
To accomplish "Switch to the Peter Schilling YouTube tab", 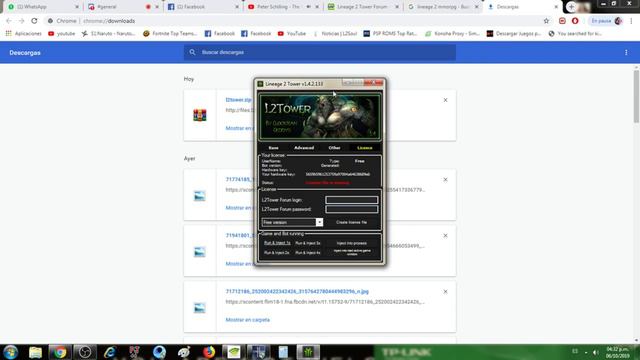I will [x=278, y=7].
